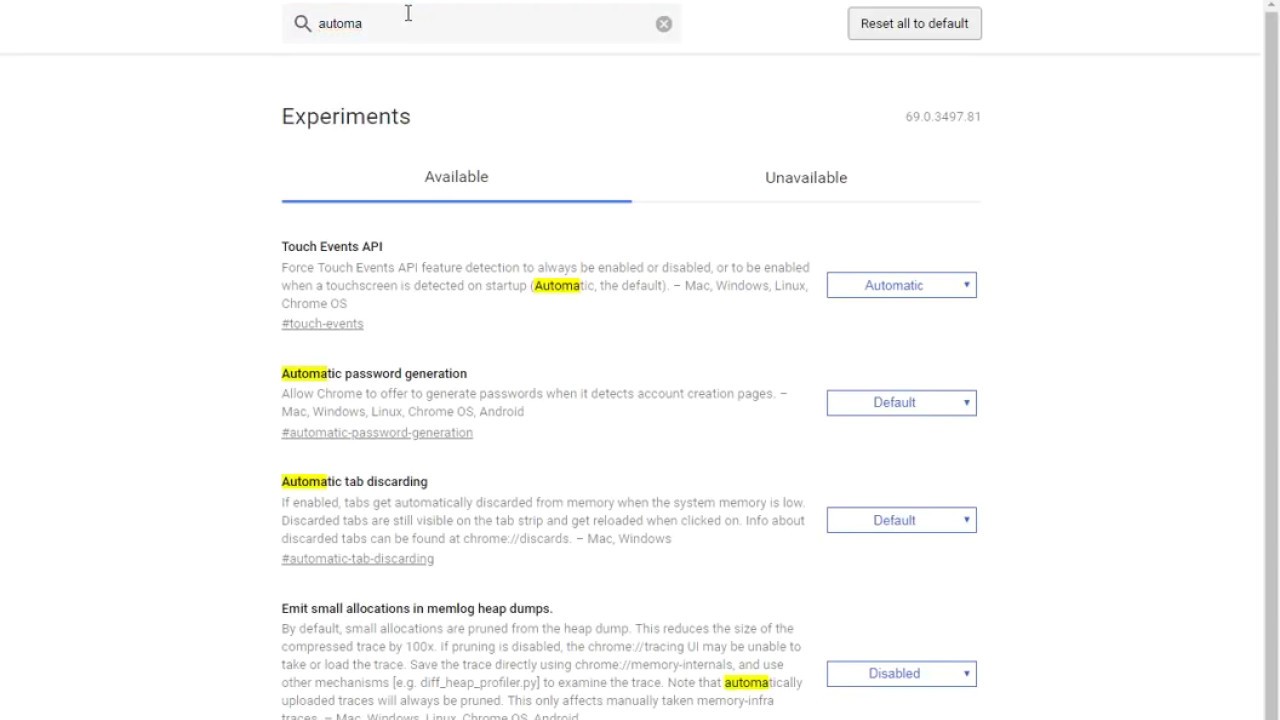1280x720 pixels.
Task: Click the Emit small allocations heading
Action: pyautogui.click(x=417, y=608)
